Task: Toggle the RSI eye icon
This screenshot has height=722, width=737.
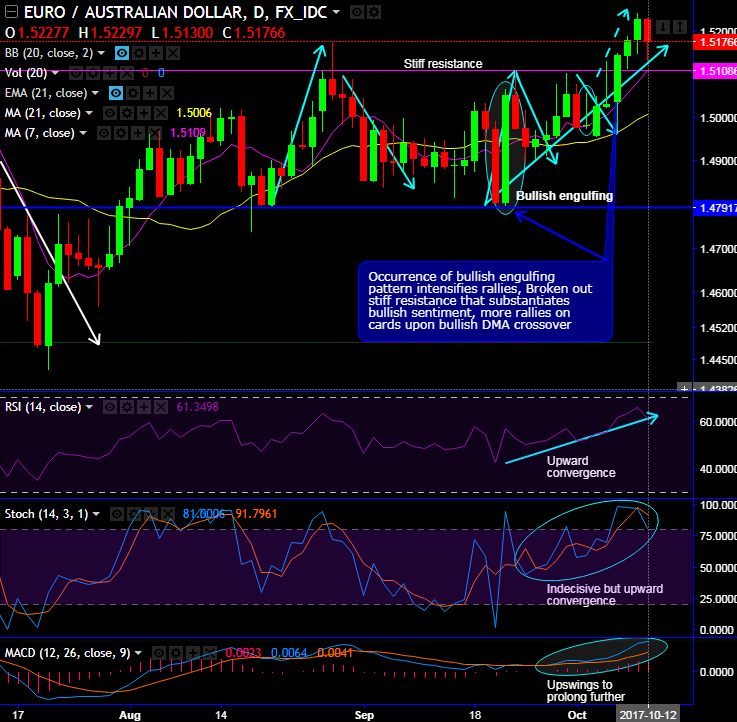Action: tap(110, 407)
